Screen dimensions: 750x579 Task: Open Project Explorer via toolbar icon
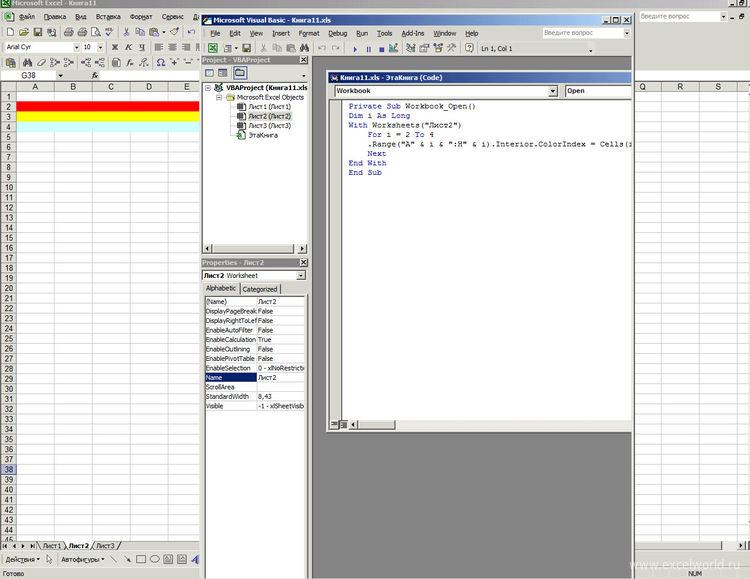[x=410, y=48]
